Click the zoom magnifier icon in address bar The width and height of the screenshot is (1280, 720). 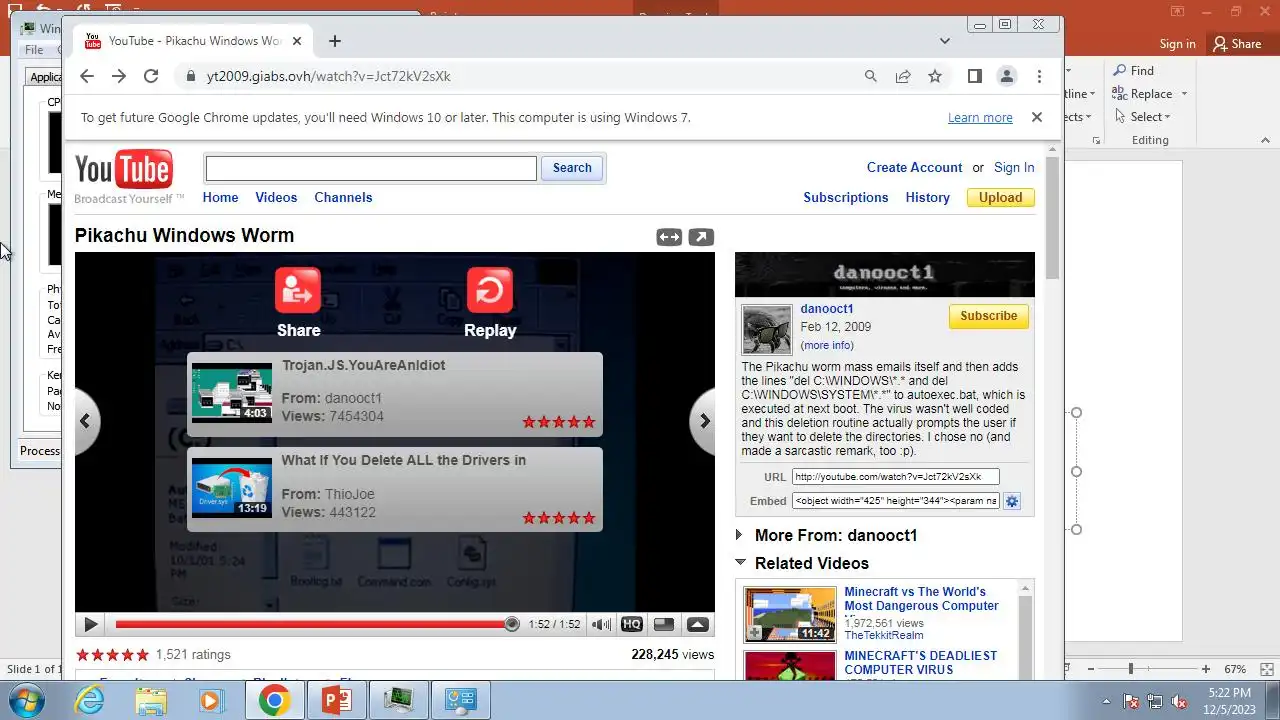click(871, 76)
